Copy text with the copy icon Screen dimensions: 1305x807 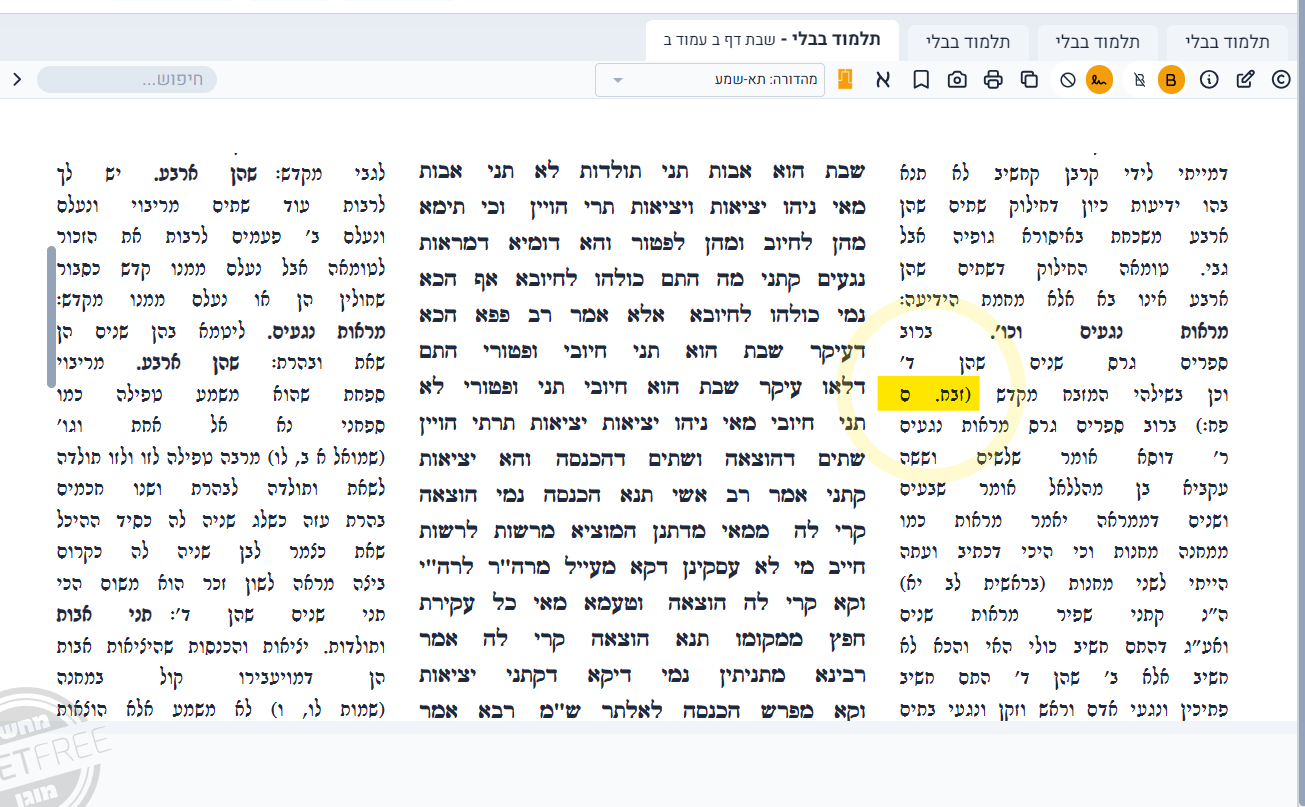[x=1029, y=80]
